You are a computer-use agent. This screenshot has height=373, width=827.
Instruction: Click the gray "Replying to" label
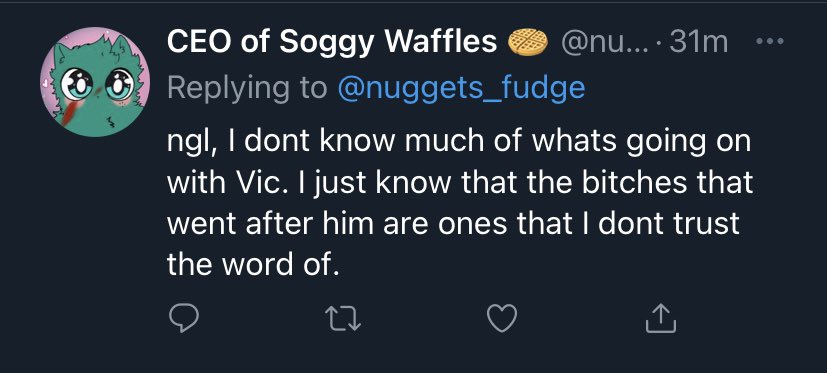(x=247, y=89)
